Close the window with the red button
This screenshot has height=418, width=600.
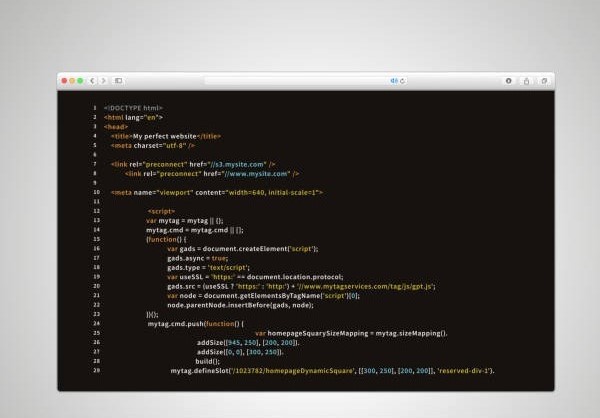coord(65,80)
